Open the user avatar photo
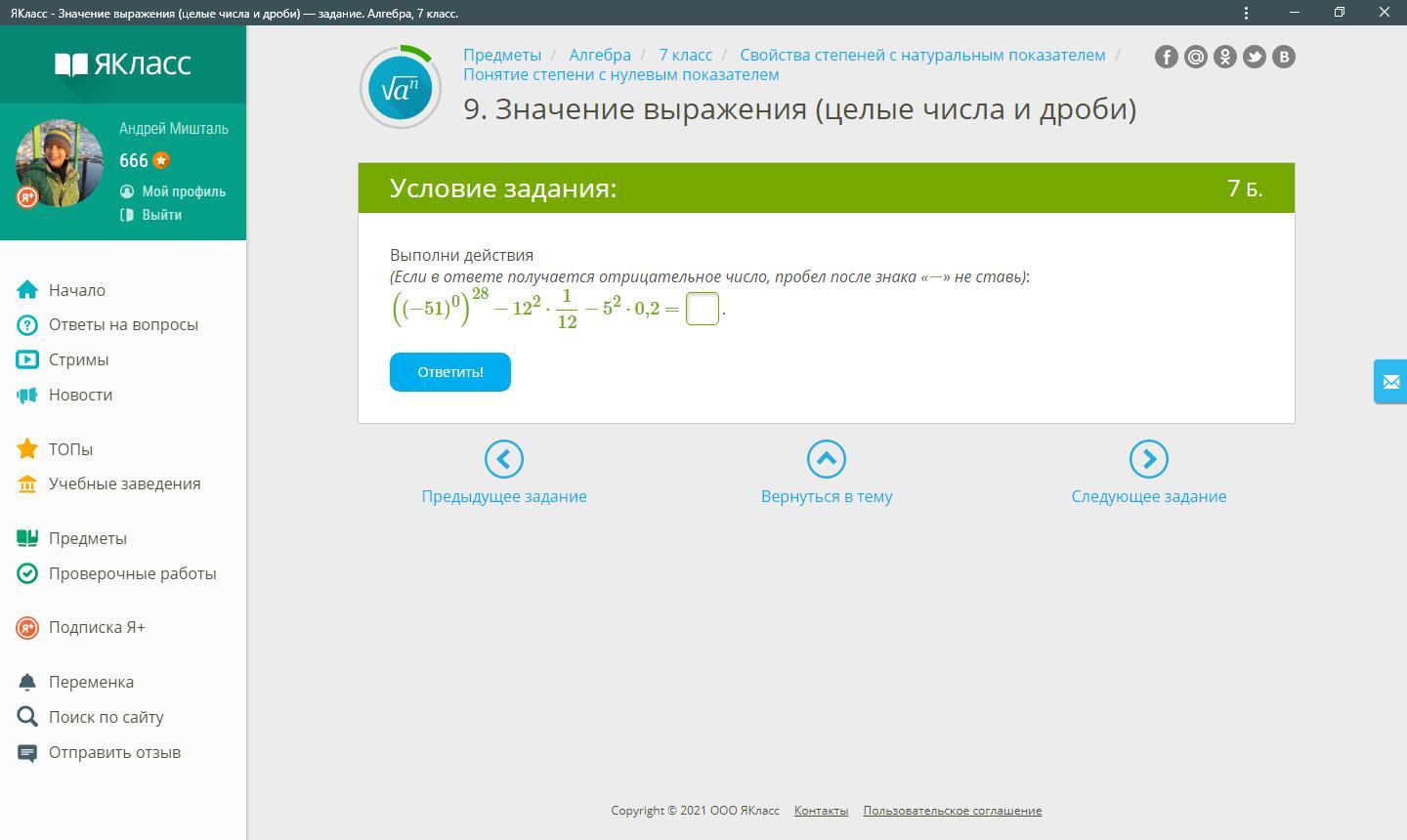 click(59, 163)
